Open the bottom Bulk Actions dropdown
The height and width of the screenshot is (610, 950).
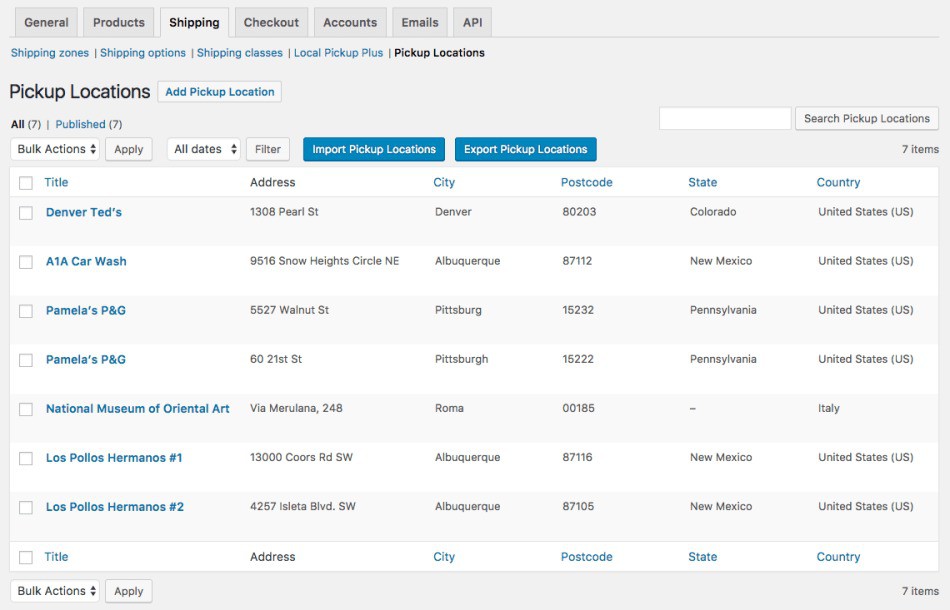[56, 591]
